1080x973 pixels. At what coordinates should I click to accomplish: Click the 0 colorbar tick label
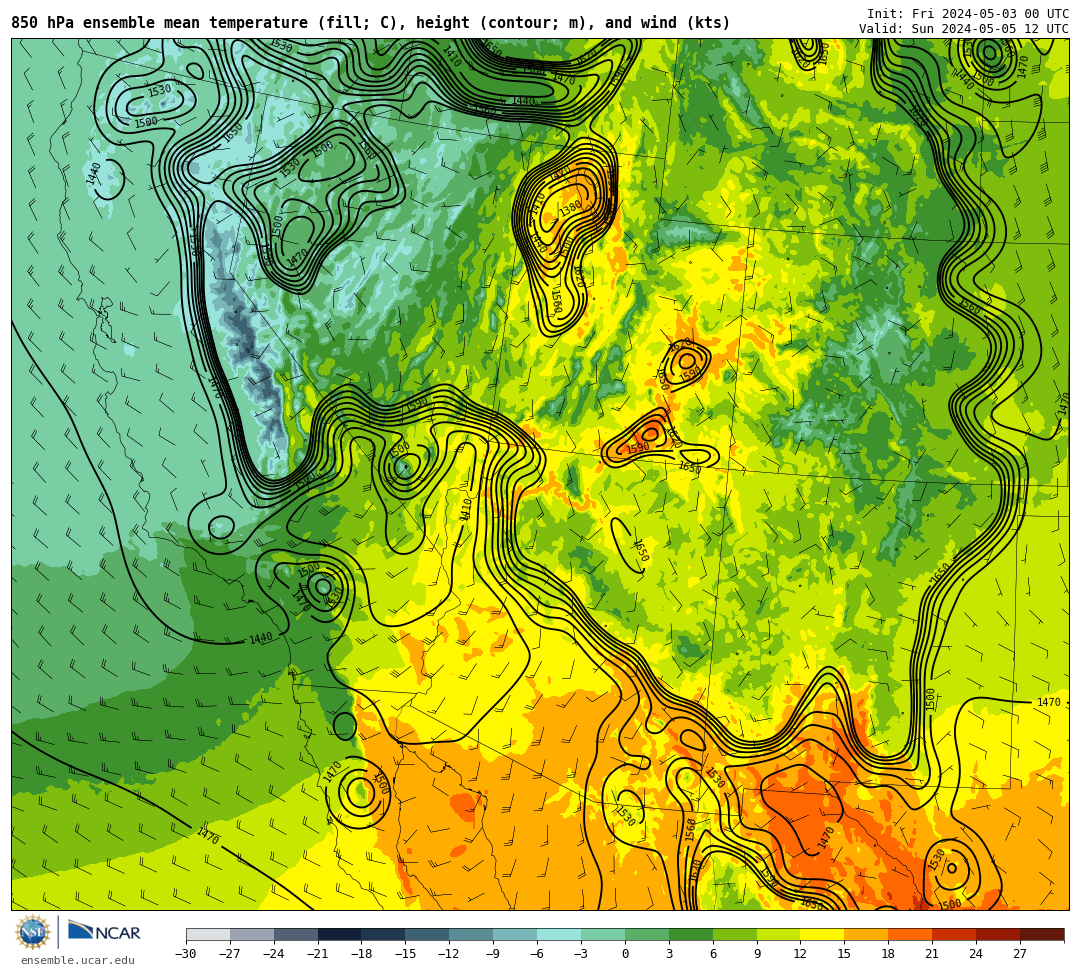[x=625, y=954]
